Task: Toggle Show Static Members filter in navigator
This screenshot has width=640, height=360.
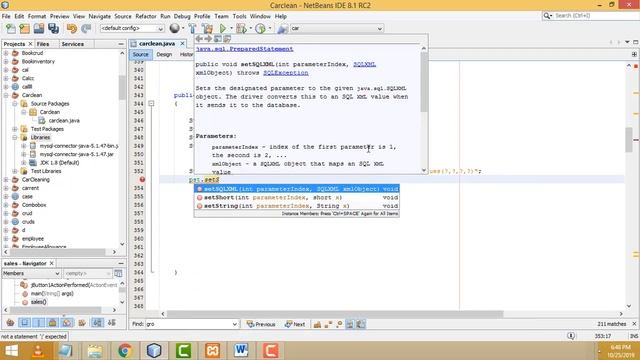Action: point(39,323)
